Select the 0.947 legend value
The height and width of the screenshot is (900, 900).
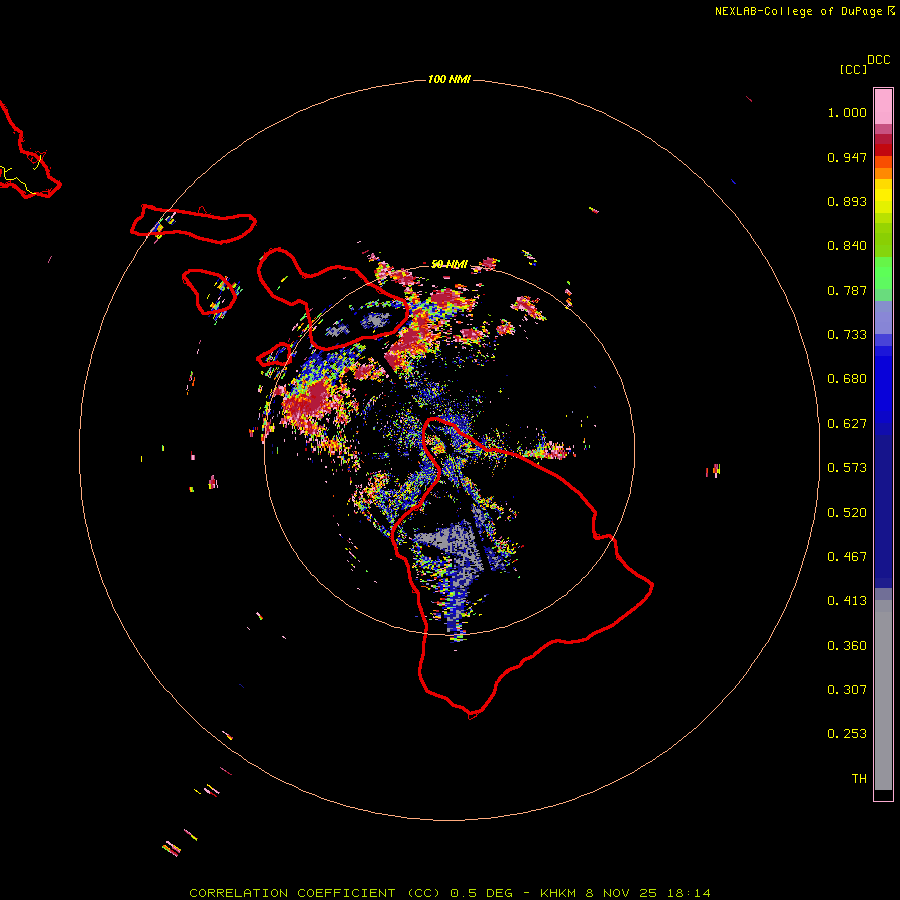pyautogui.click(x=847, y=157)
